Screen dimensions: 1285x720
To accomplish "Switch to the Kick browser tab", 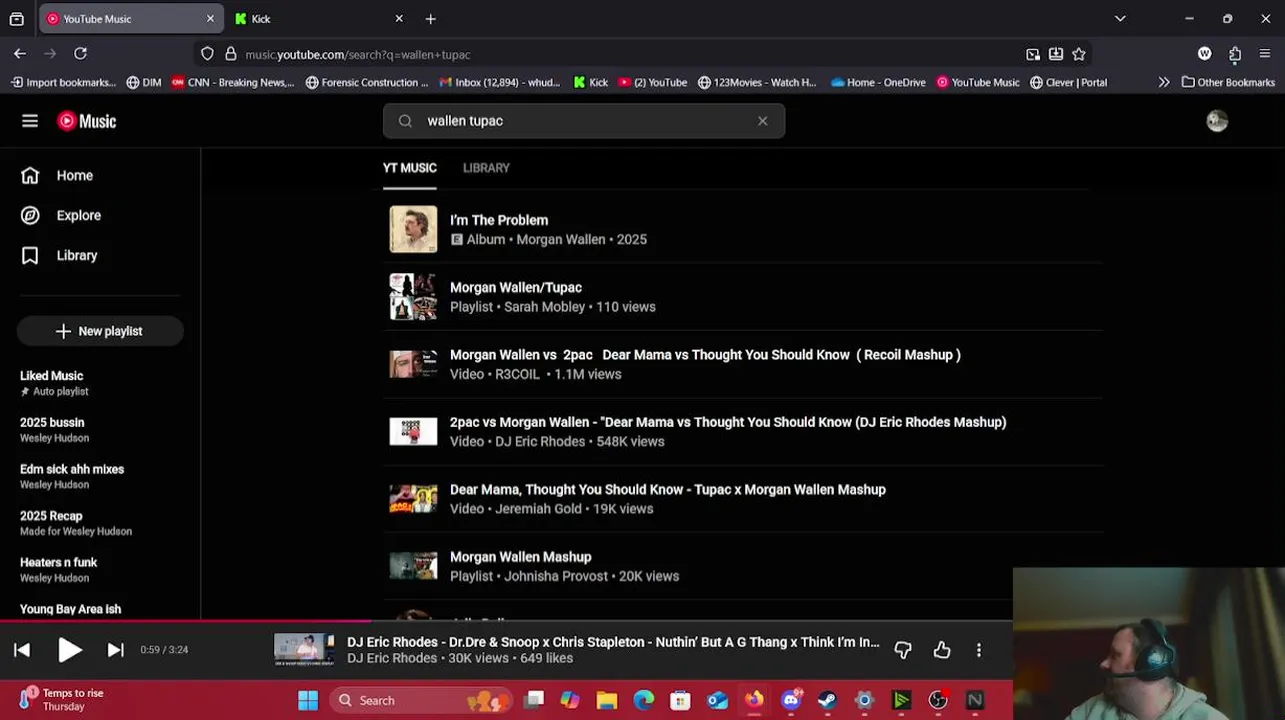I will click(318, 19).
